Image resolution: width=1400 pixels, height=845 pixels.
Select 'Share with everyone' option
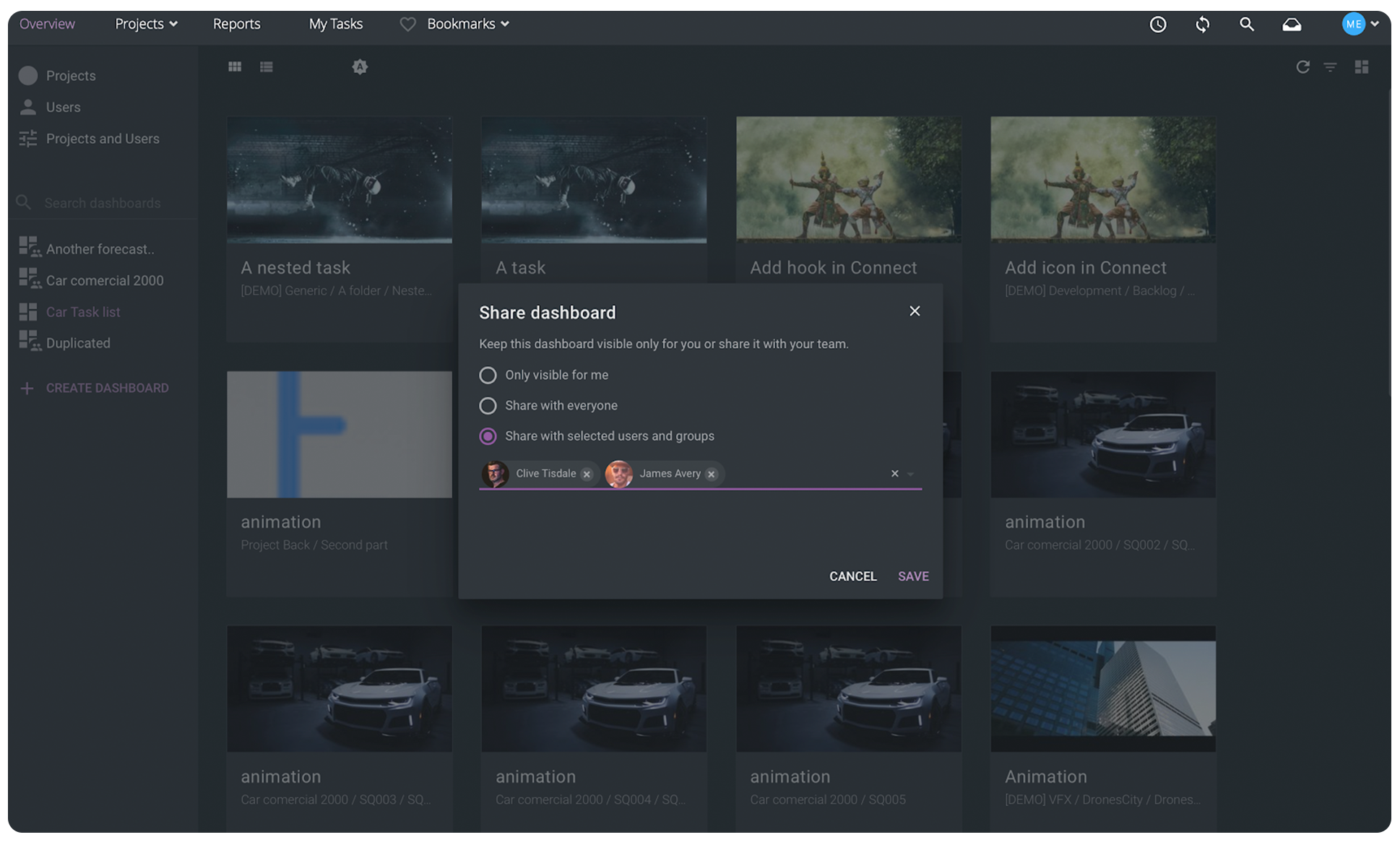[488, 406]
